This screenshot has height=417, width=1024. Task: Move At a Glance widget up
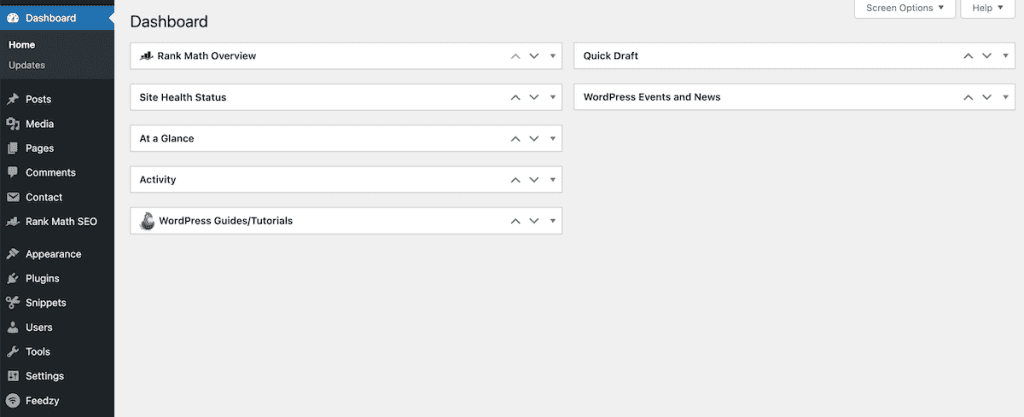(x=515, y=138)
